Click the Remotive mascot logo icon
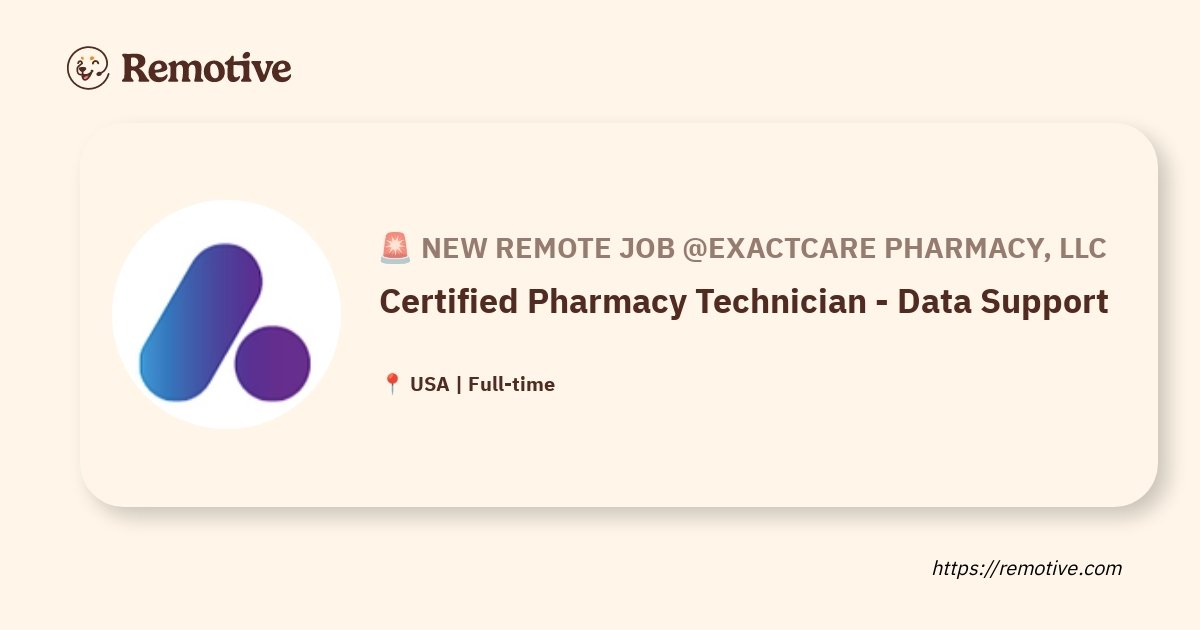 [88, 68]
